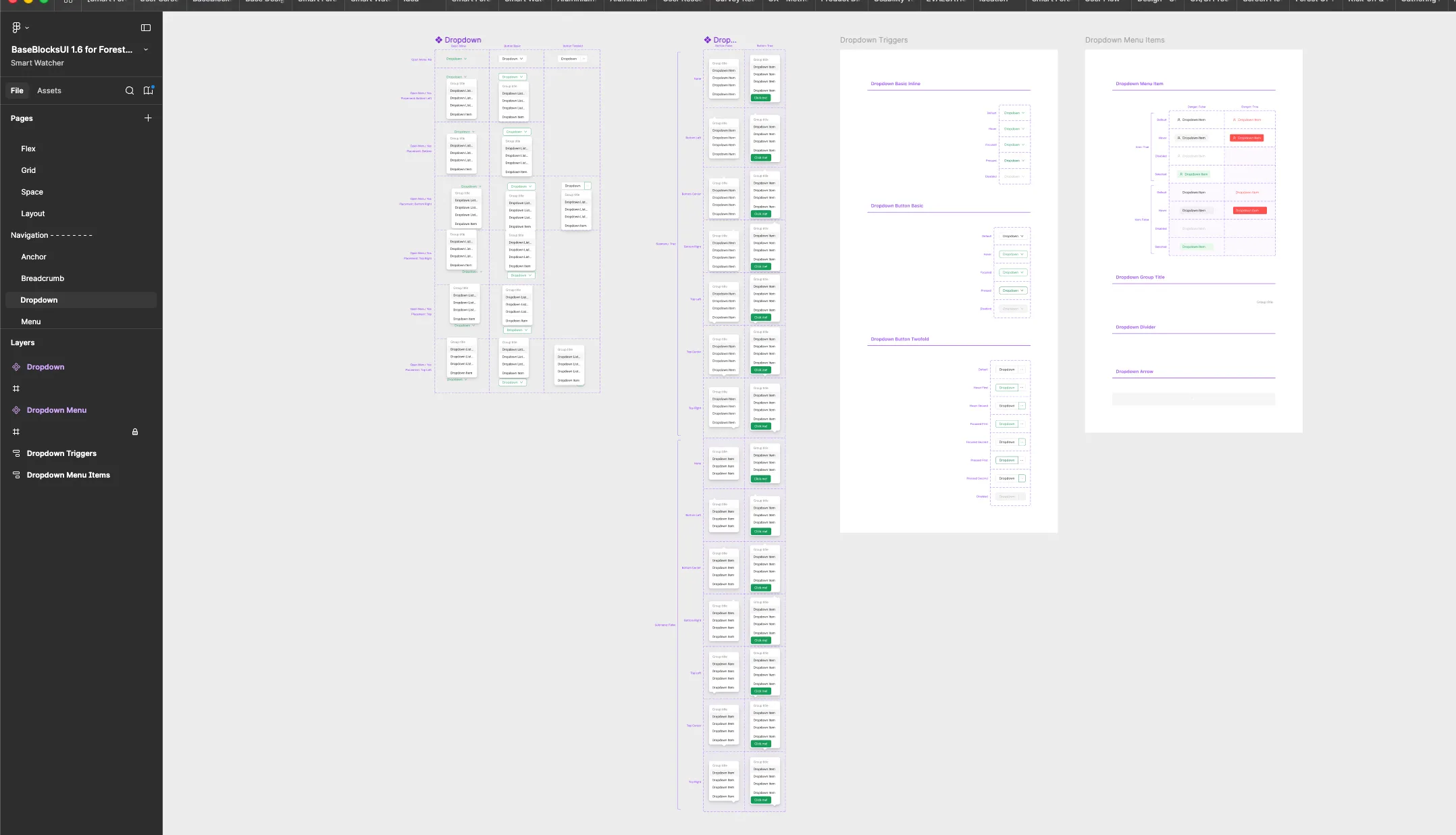The height and width of the screenshot is (835, 1456).
Task: Select the Dropdown Triggers frame title on canvas
Action: (x=874, y=40)
